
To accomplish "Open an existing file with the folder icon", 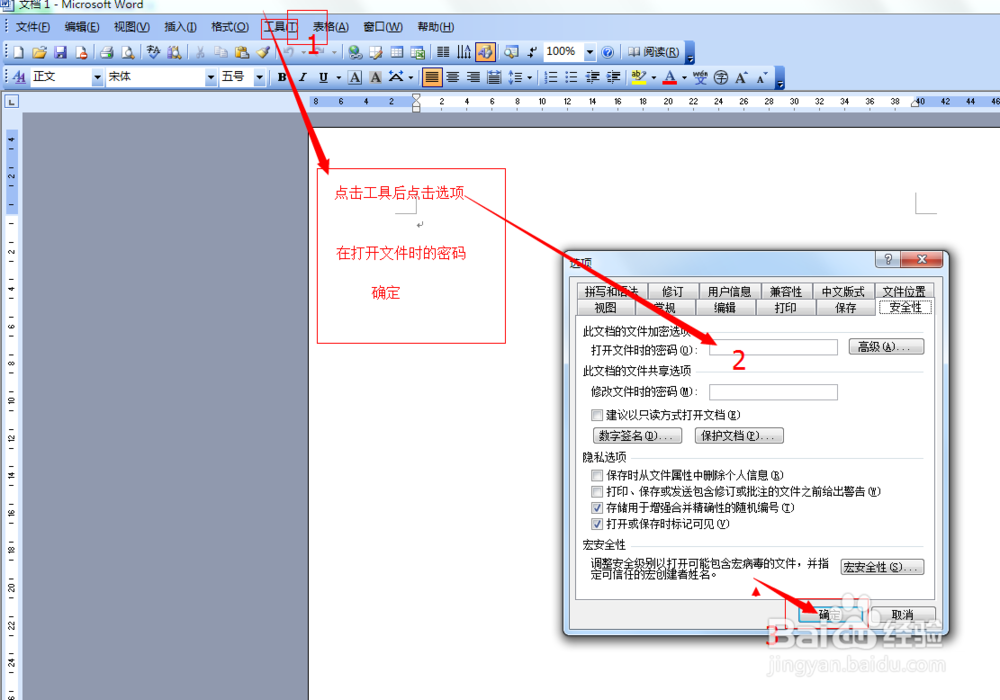I will coord(40,52).
